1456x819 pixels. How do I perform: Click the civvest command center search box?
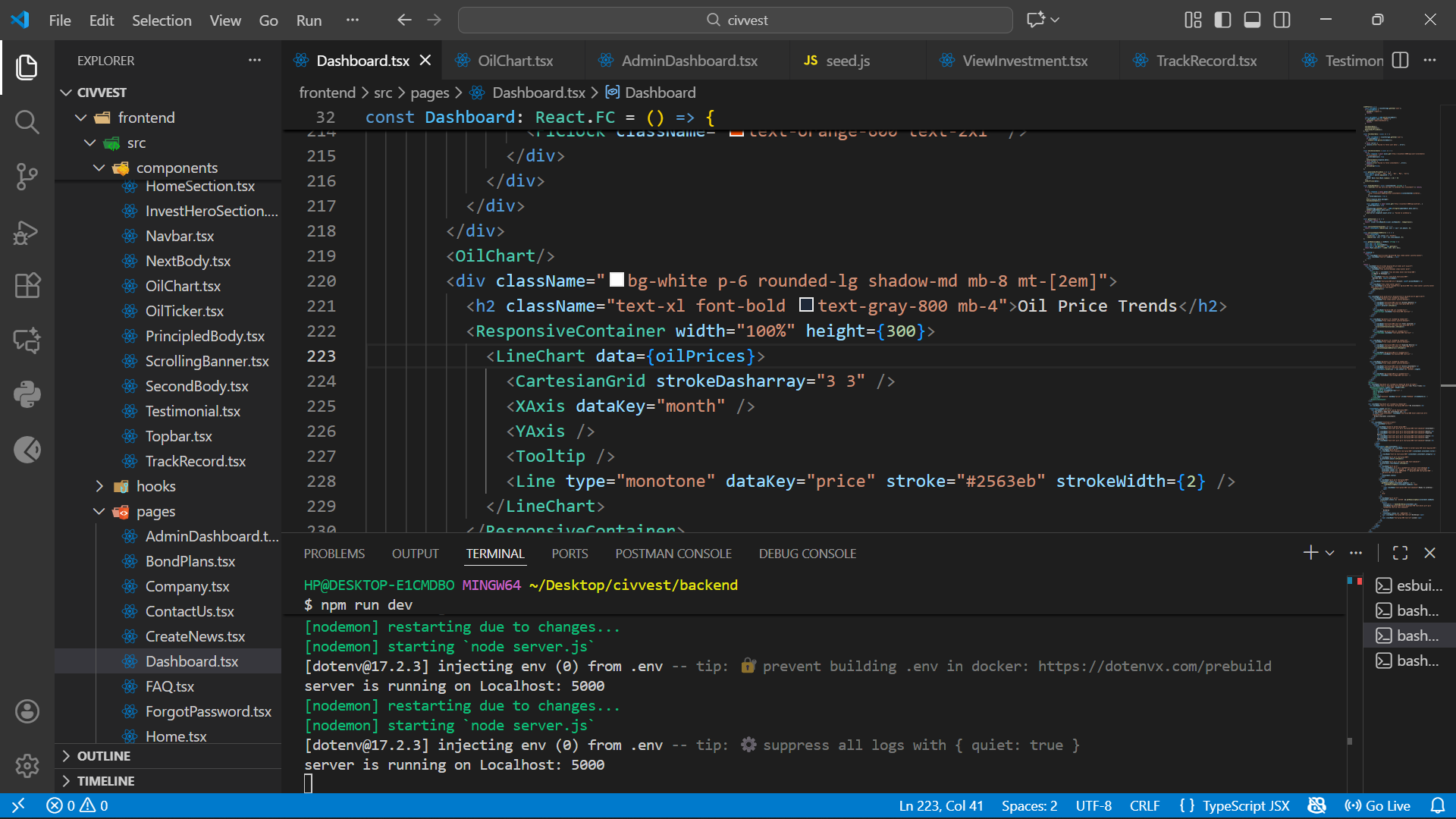(x=736, y=20)
